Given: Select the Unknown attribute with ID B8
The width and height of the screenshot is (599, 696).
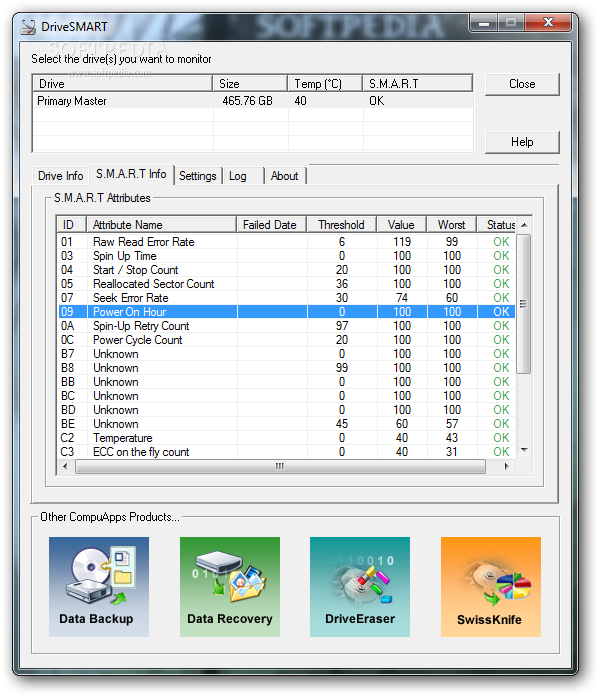Looking at the screenshot, I should pyautogui.click(x=286, y=368).
